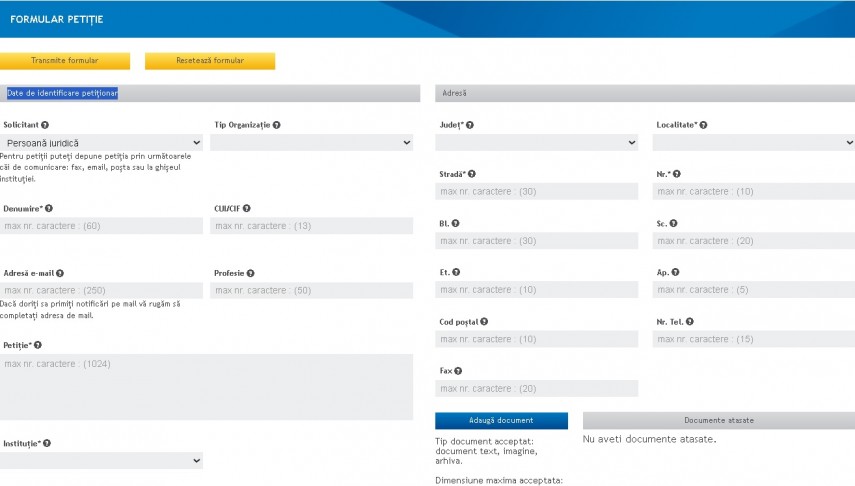Click the help icon next to Județ

coord(469,125)
